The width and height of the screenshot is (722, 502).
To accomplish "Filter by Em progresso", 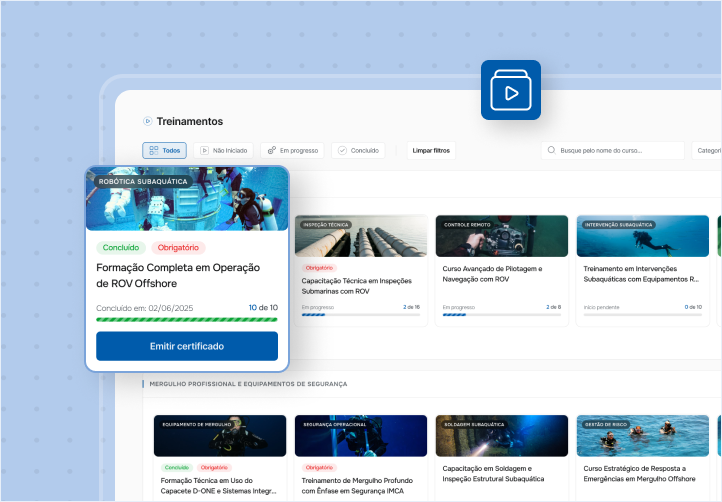I will pos(292,151).
